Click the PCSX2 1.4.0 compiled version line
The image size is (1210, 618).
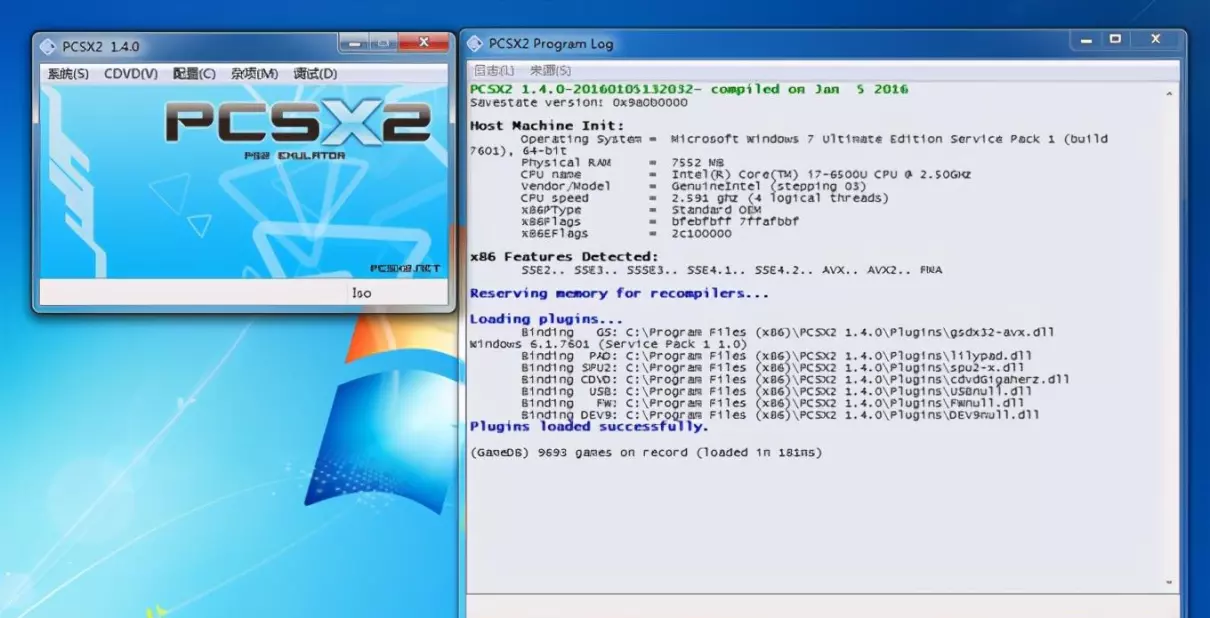[689, 89]
